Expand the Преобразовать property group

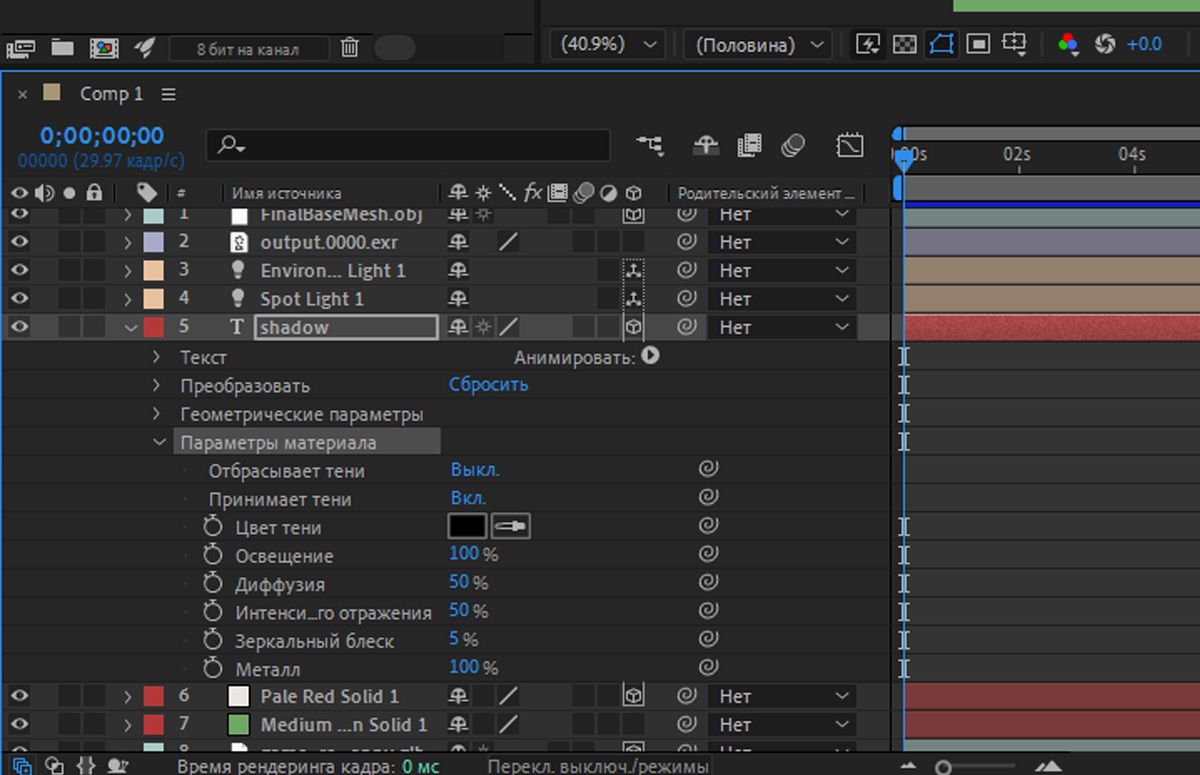[x=157, y=385]
